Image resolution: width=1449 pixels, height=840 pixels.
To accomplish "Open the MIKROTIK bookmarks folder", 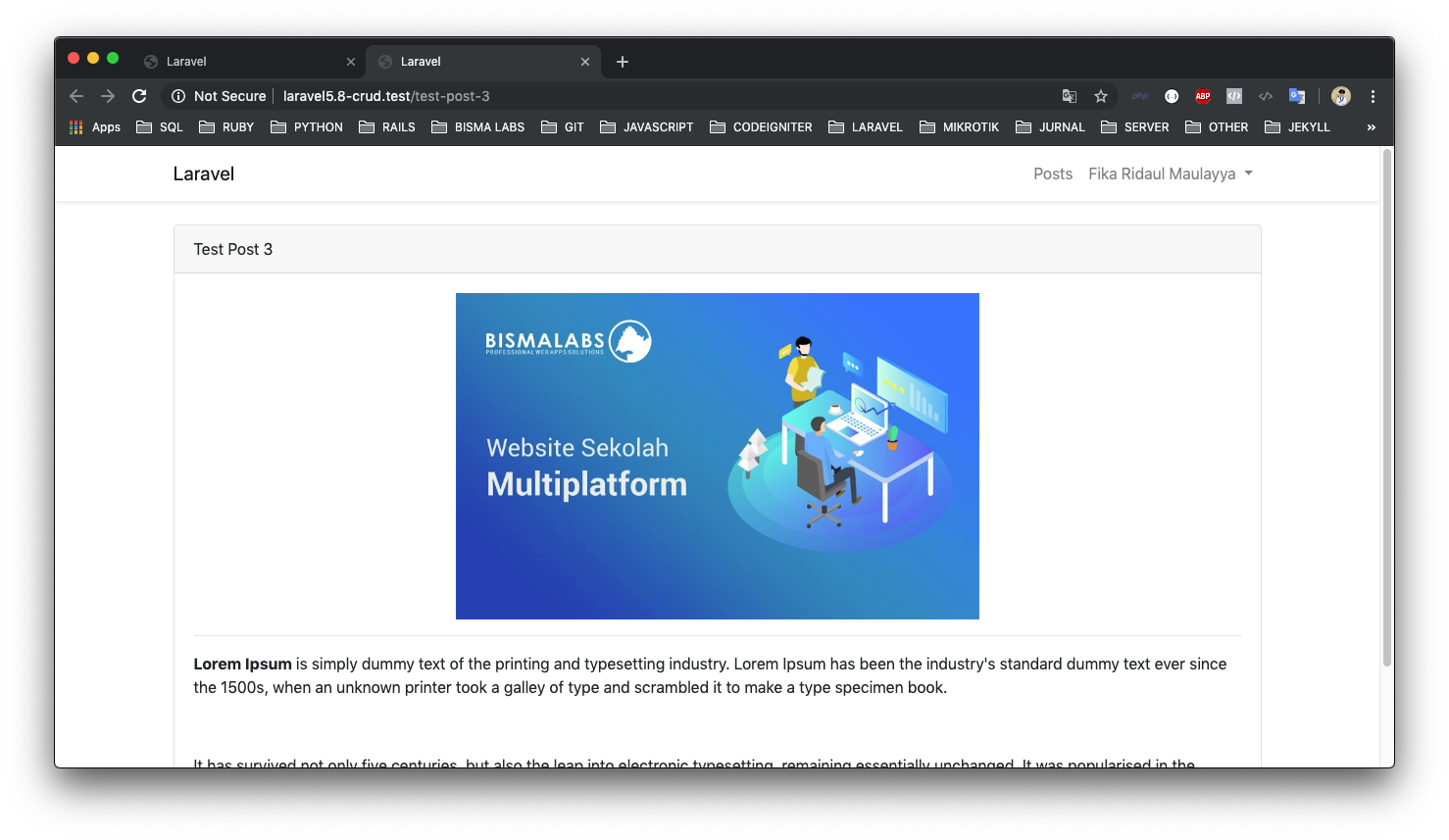I will [x=960, y=127].
